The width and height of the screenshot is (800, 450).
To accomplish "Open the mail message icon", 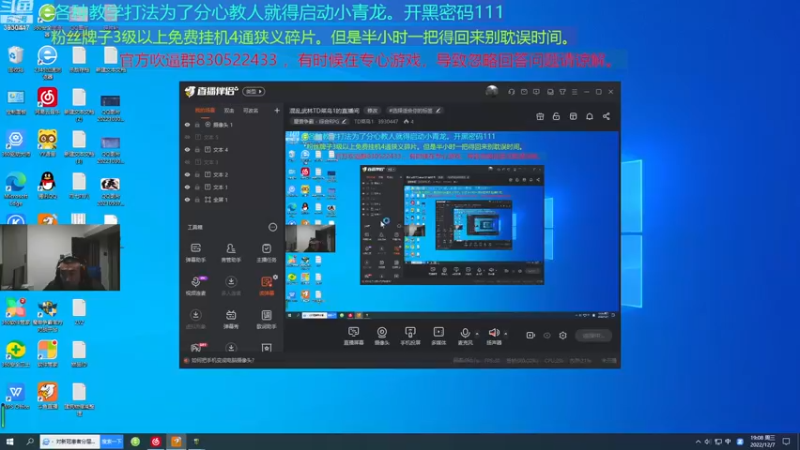I will 524,92.
